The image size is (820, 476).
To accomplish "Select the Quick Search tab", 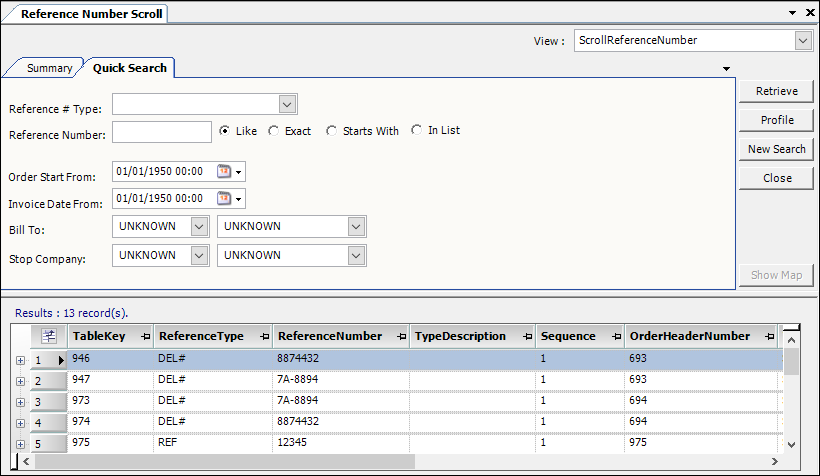I will click(x=129, y=68).
